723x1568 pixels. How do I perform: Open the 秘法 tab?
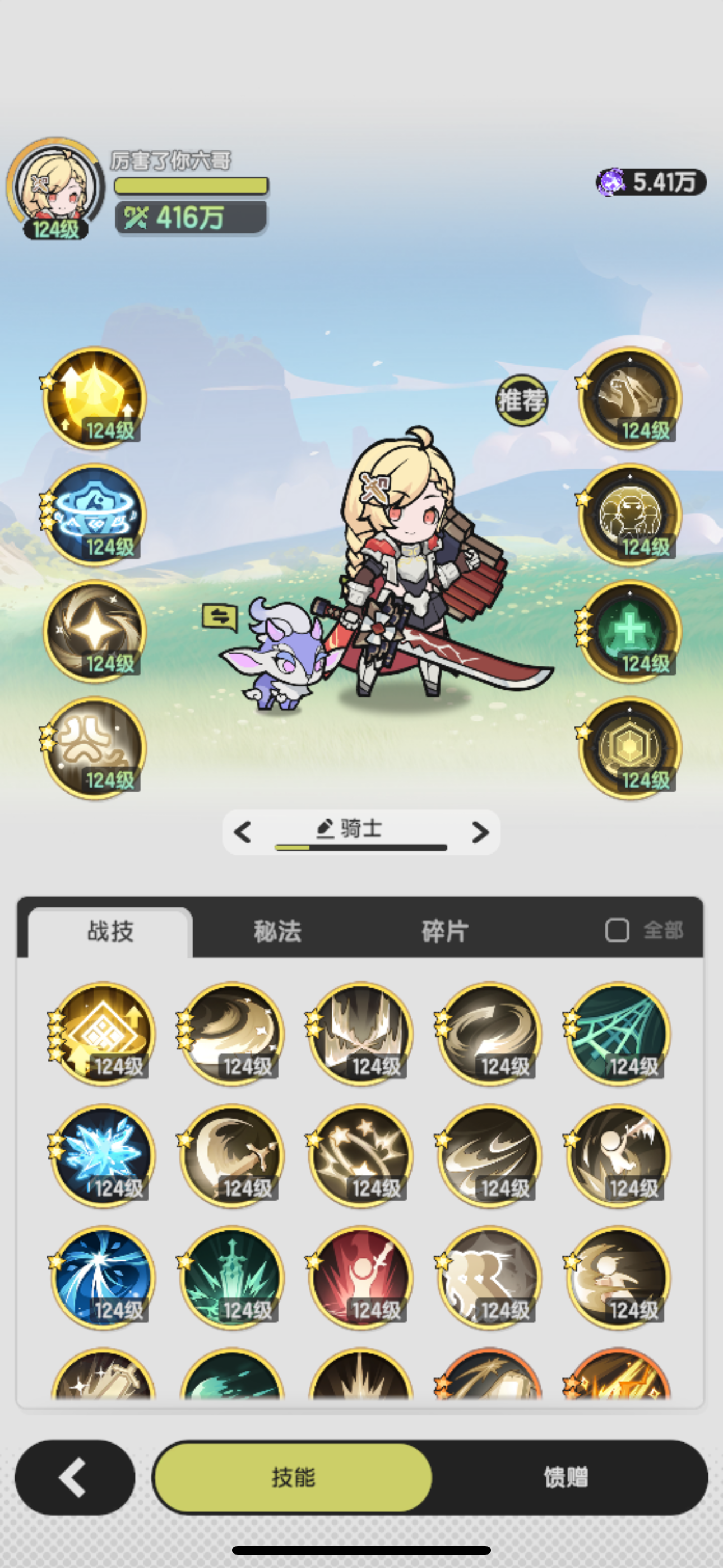(x=277, y=931)
